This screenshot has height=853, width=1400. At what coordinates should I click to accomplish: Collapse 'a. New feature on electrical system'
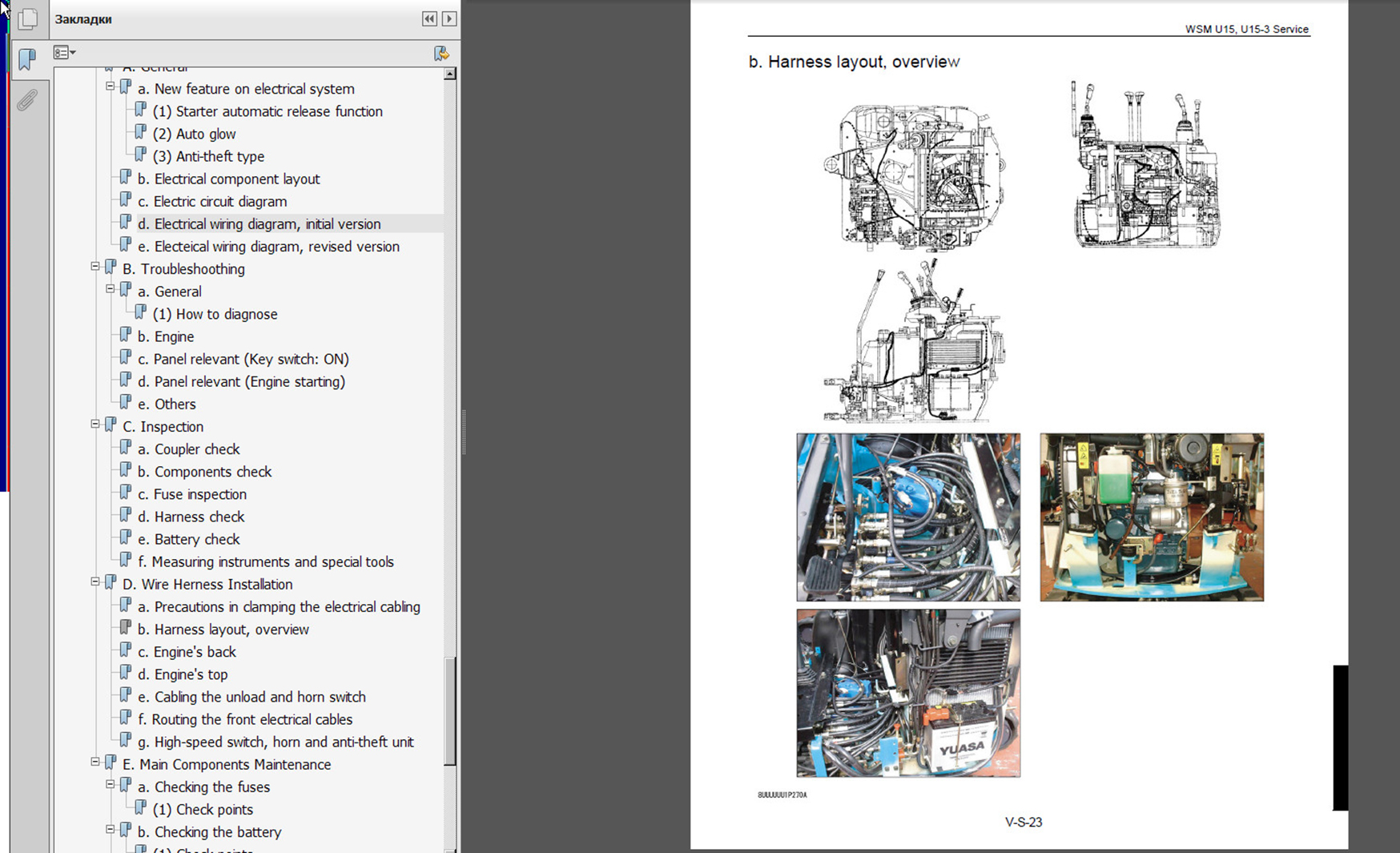111,87
